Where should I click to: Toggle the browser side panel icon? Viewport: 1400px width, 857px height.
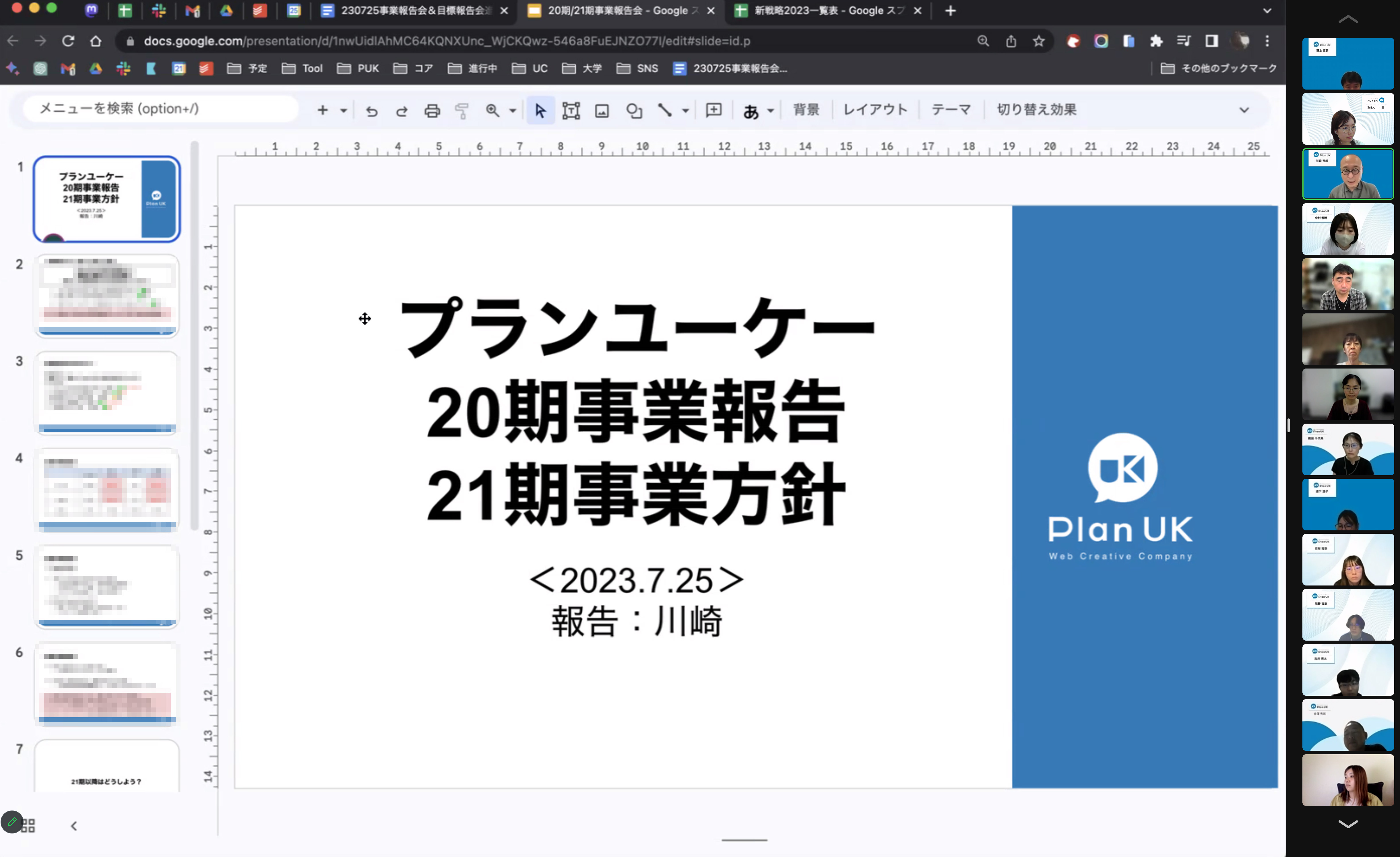tap(1211, 41)
